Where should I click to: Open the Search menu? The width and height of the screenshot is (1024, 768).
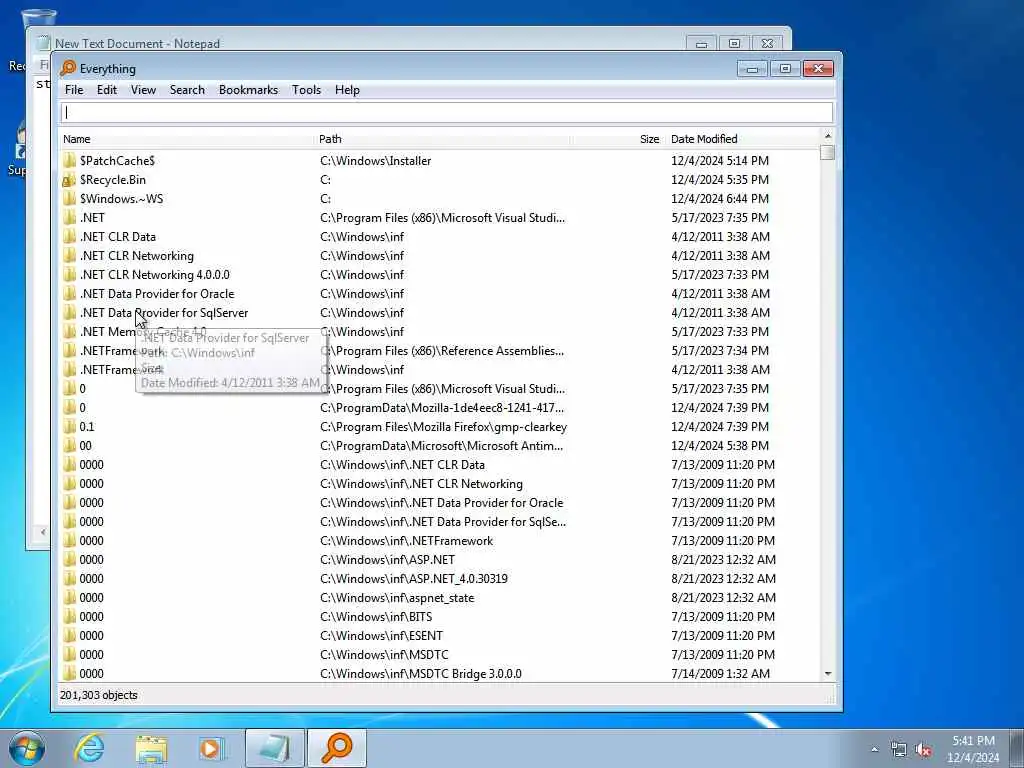pyautogui.click(x=187, y=90)
